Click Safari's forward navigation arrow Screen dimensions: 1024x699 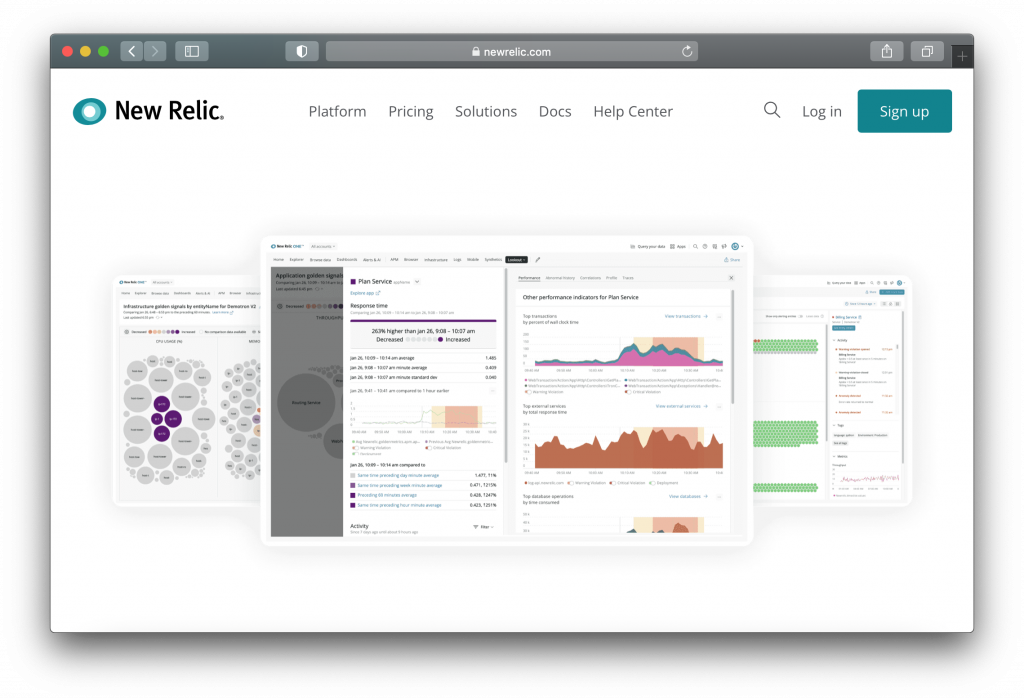(155, 52)
